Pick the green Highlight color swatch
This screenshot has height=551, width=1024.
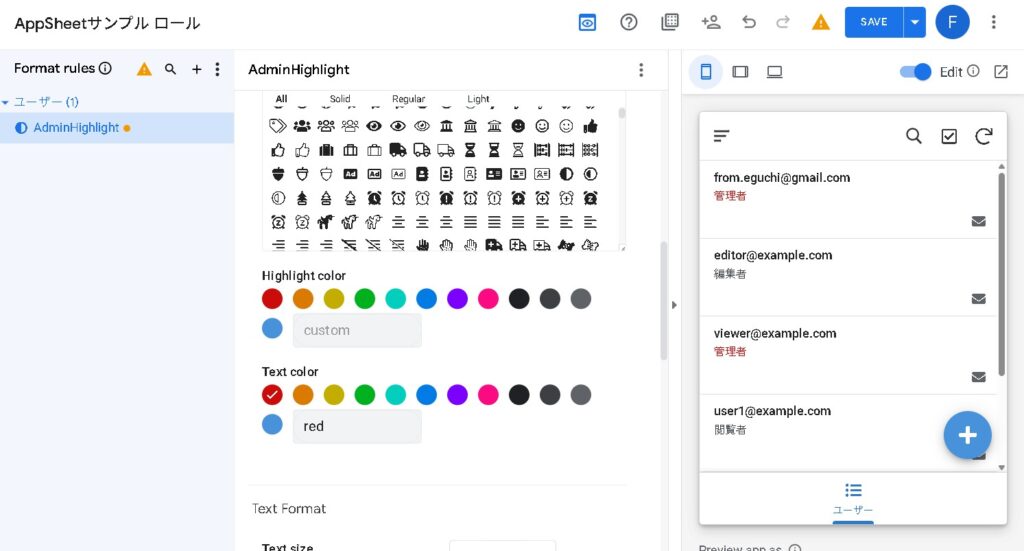(x=365, y=298)
